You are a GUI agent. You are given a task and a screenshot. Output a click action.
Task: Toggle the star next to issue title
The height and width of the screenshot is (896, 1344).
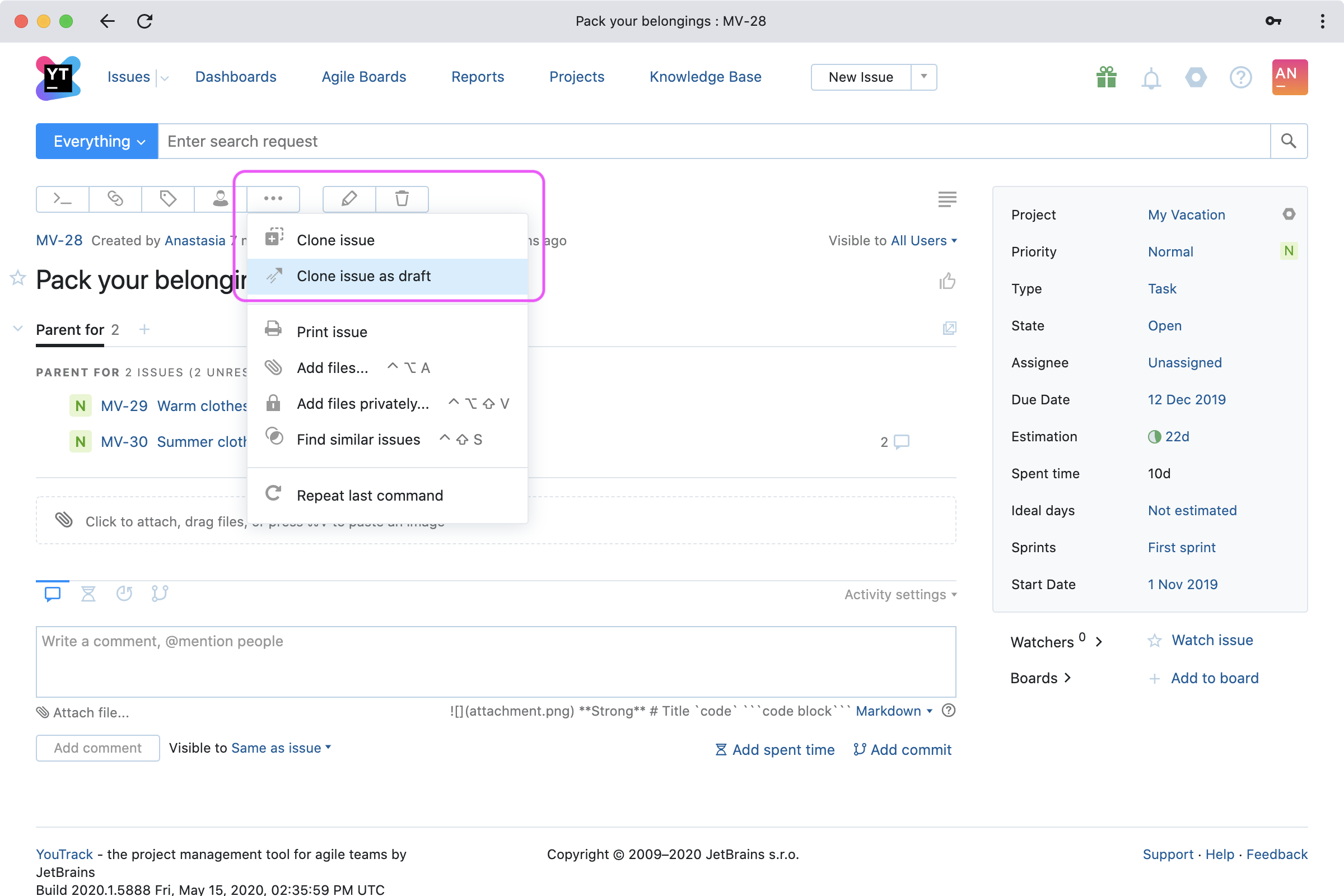tap(18, 278)
